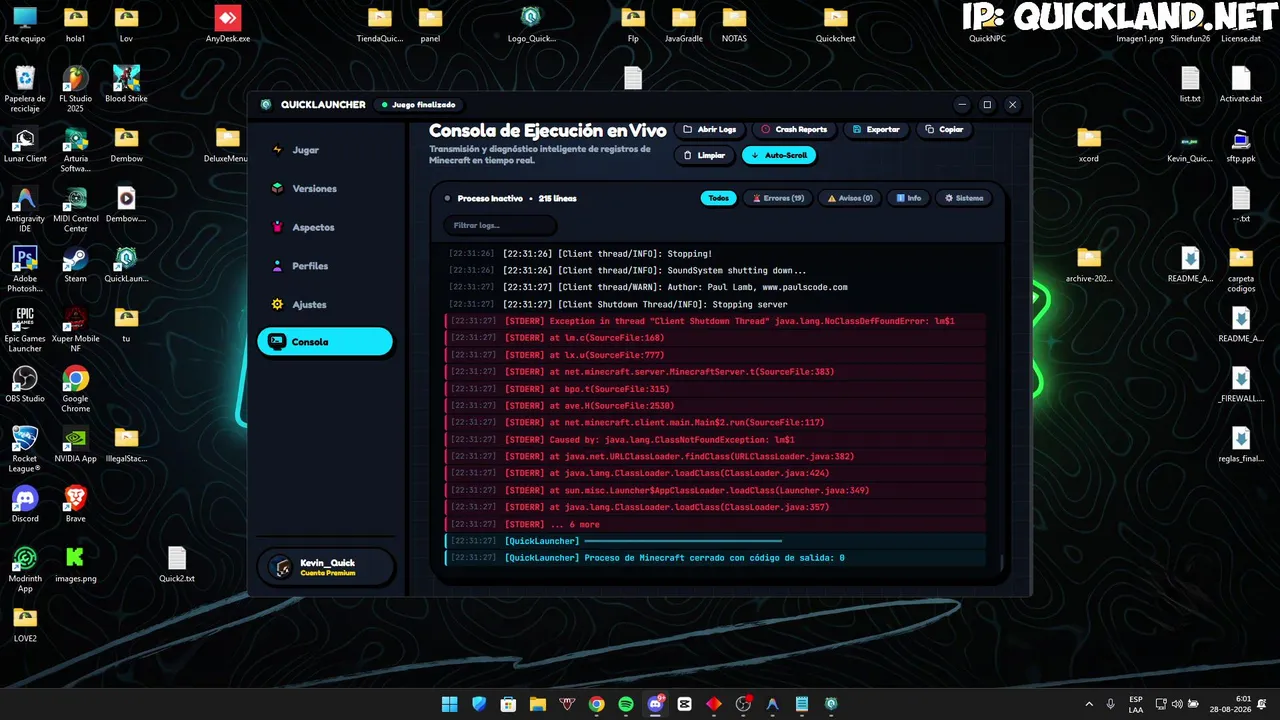1280x720 pixels.
Task: Select the Antigravity IDE desktop shortcut
Action: coord(25,208)
